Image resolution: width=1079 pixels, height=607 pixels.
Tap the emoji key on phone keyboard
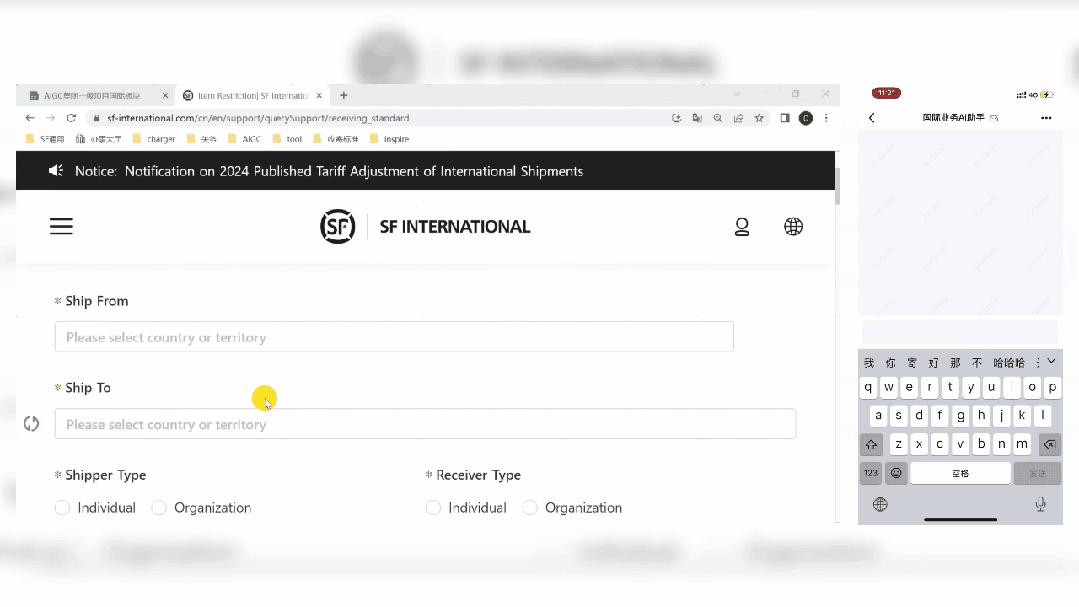(x=896, y=473)
